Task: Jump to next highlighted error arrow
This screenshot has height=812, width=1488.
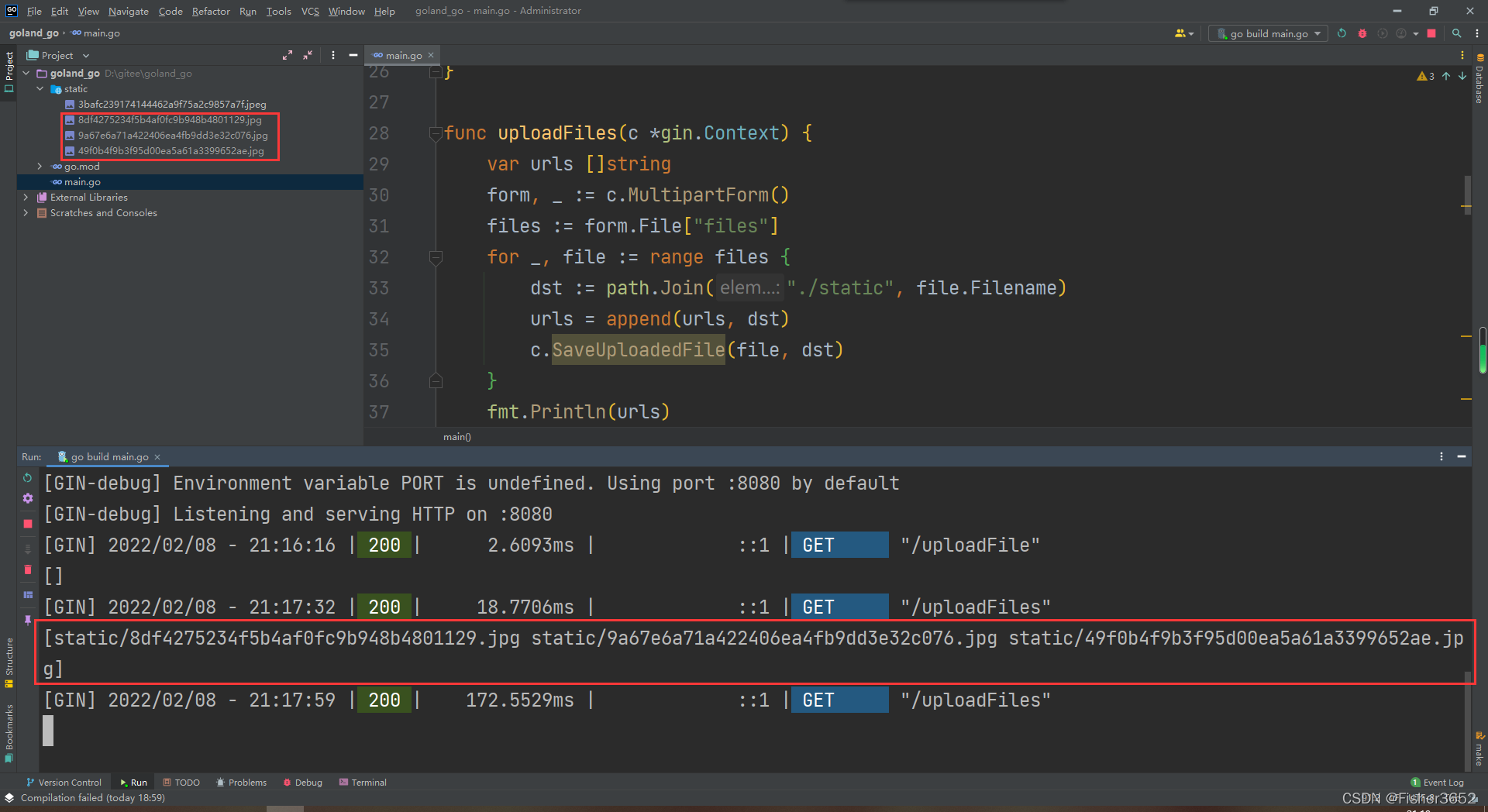Action: click(1462, 76)
